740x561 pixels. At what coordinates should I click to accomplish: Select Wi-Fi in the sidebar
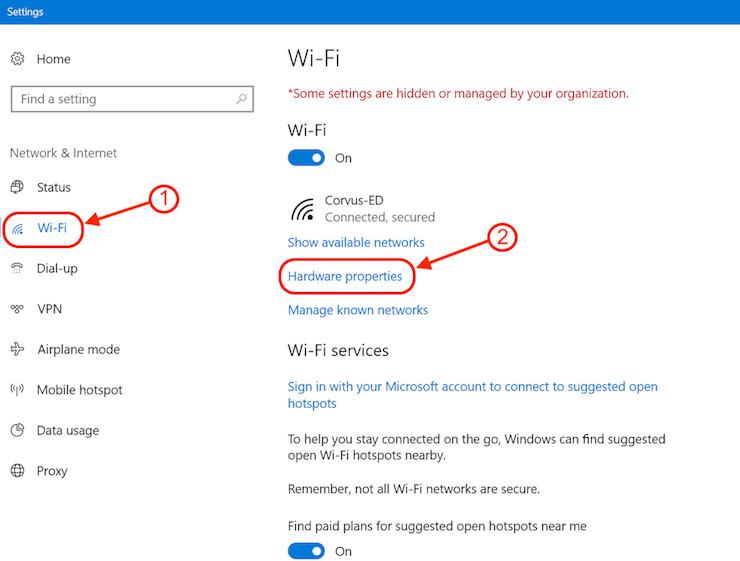(52, 228)
